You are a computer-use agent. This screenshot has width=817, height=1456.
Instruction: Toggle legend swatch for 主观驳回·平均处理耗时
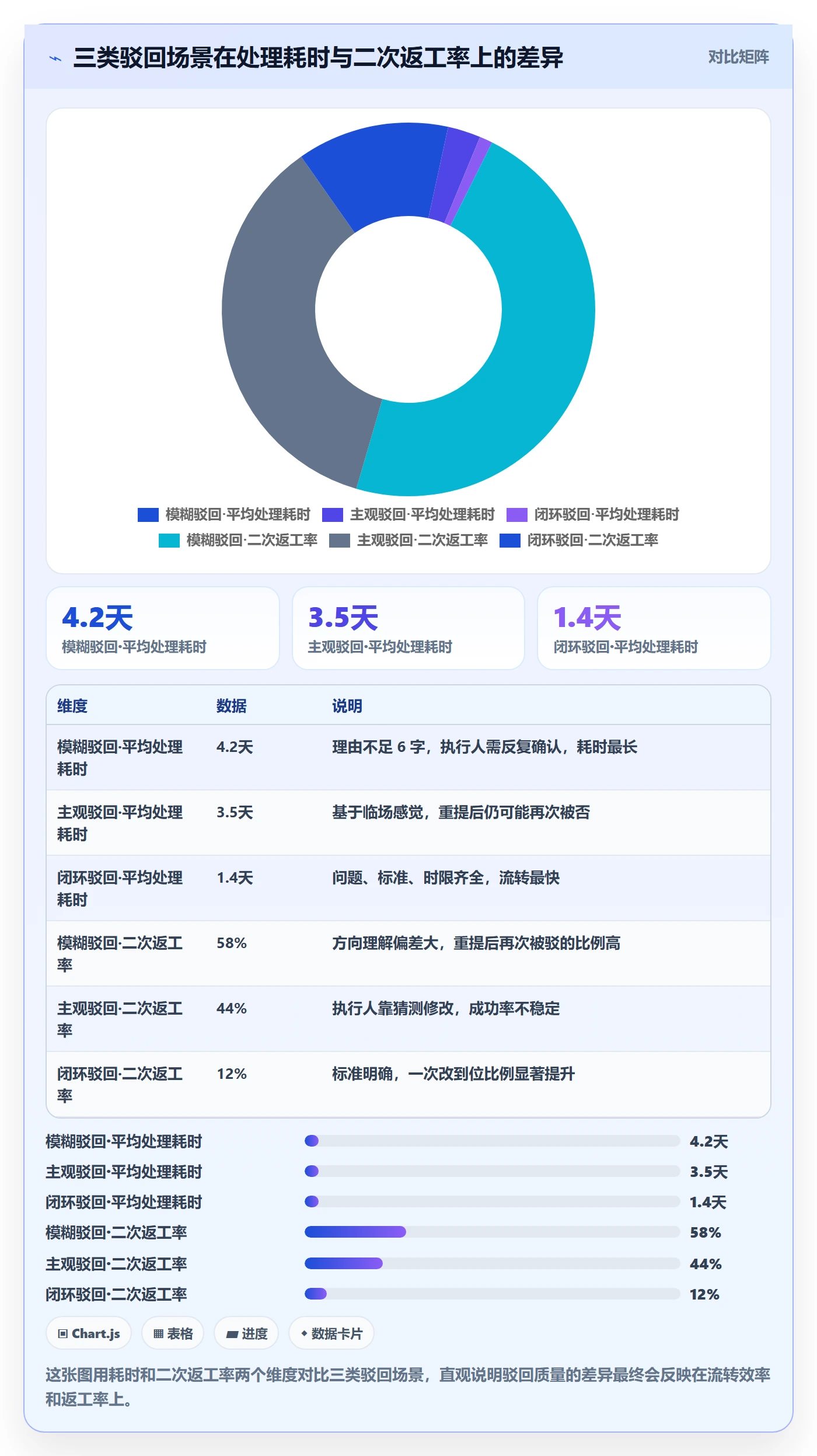tap(333, 515)
